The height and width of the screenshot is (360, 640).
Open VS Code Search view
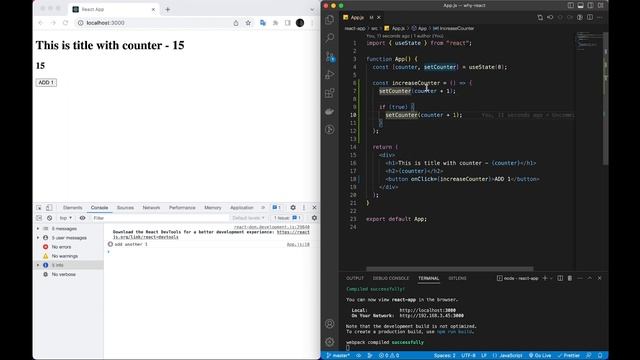(x=329, y=38)
